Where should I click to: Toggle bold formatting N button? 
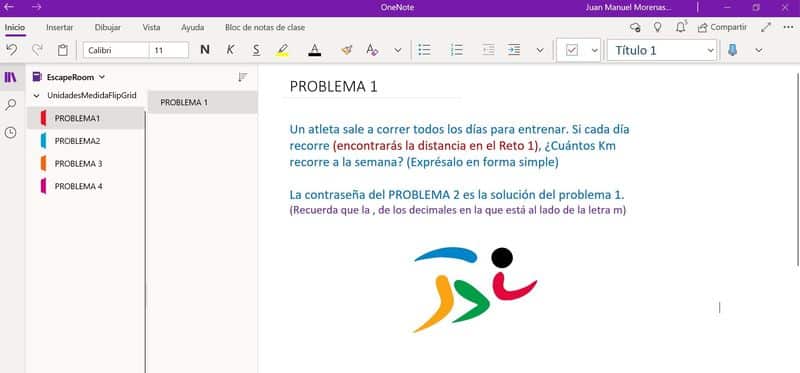pyautogui.click(x=205, y=50)
